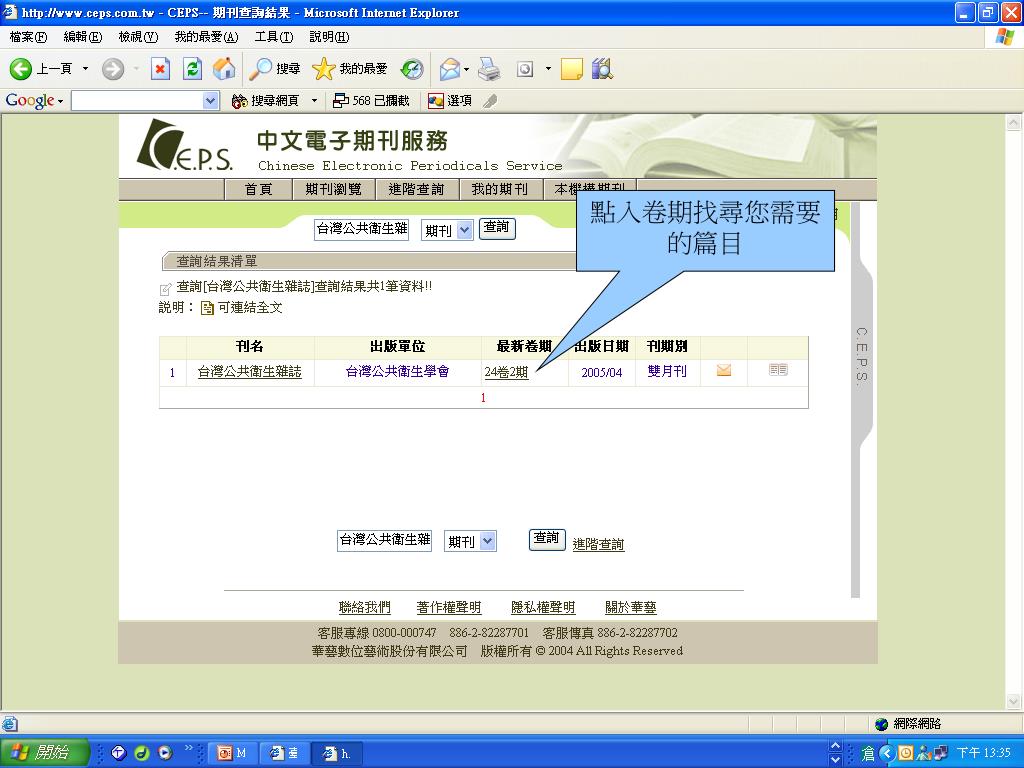1024x768 pixels.
Task: Open the Search magnifier toolbar button
Action: [275, 69]
